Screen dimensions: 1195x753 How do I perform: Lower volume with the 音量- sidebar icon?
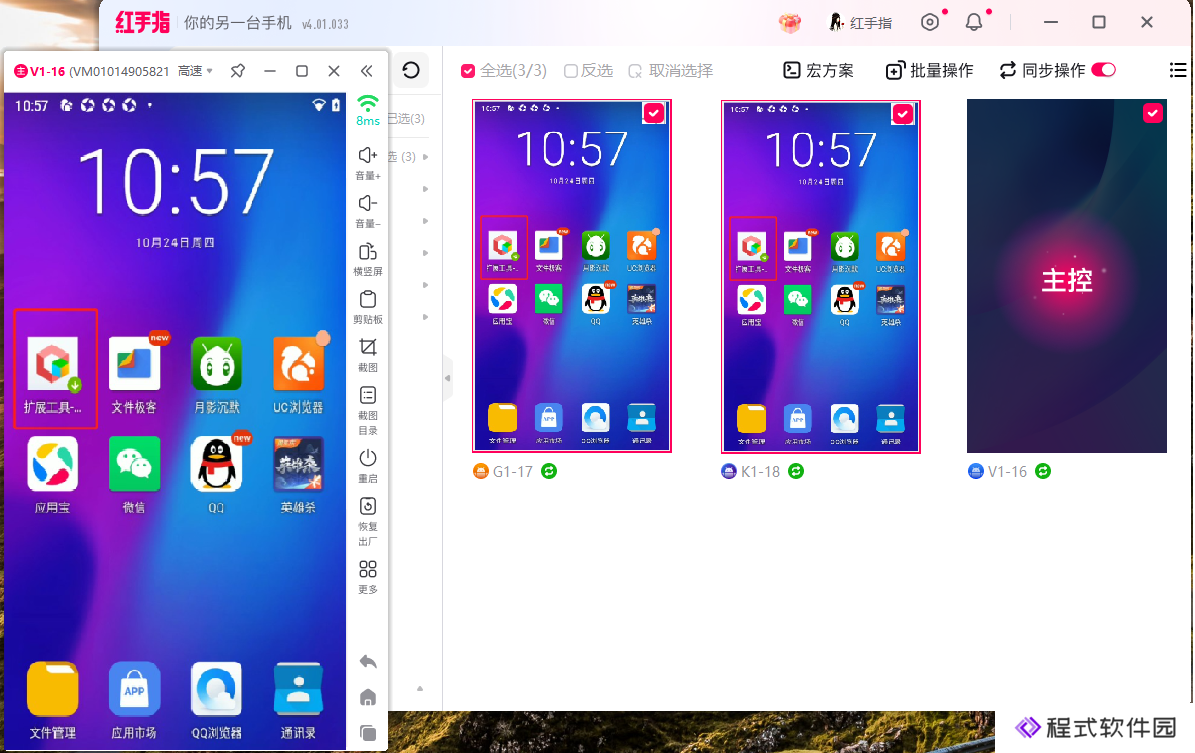click(x=367, y=211)
